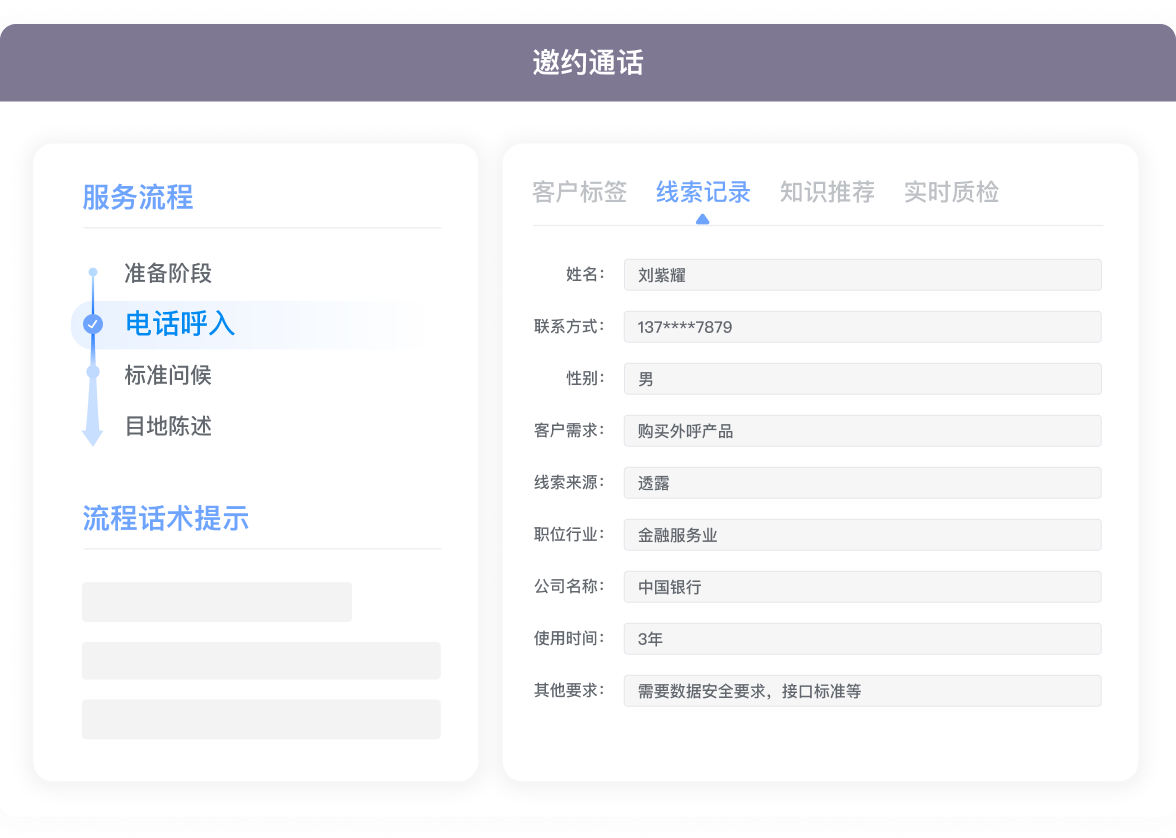1176x838 pixels.
Task: Switch to the 客户标签 tab
Action: (579, 192)
